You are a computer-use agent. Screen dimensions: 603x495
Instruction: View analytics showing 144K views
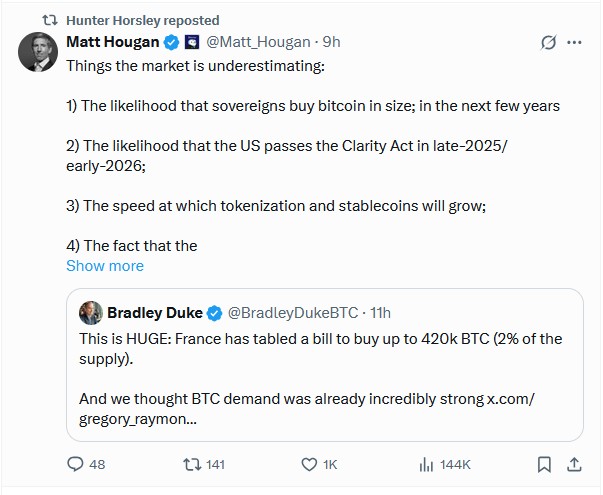pos(427,464)
